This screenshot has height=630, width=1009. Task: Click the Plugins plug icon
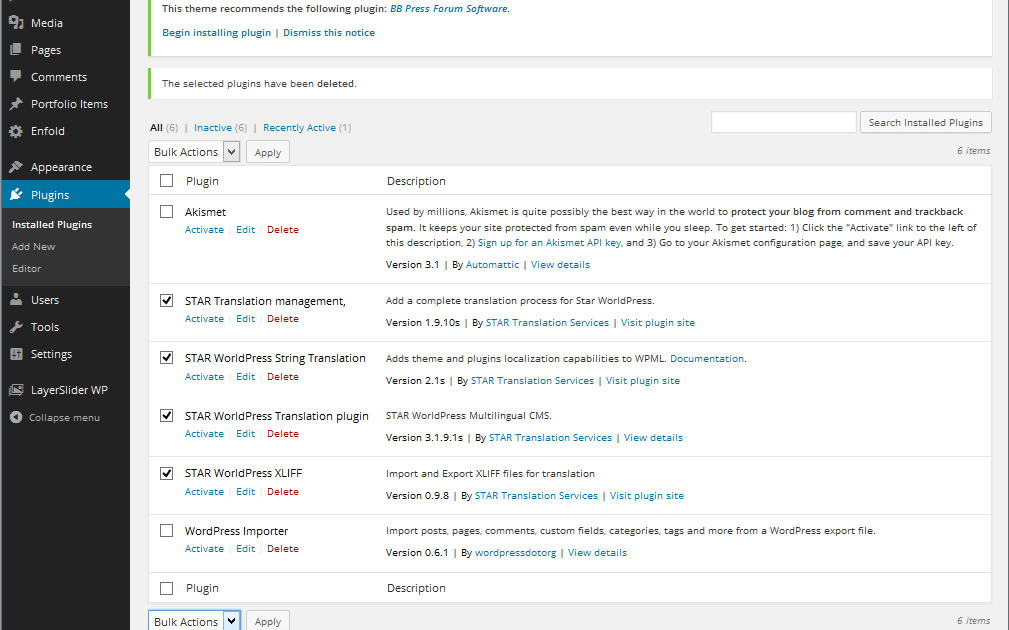point(16,194)
